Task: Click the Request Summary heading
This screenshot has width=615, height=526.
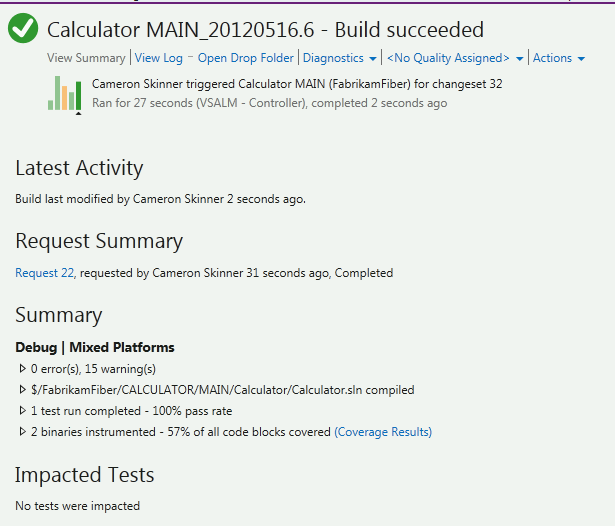Action: pos(99,241)
